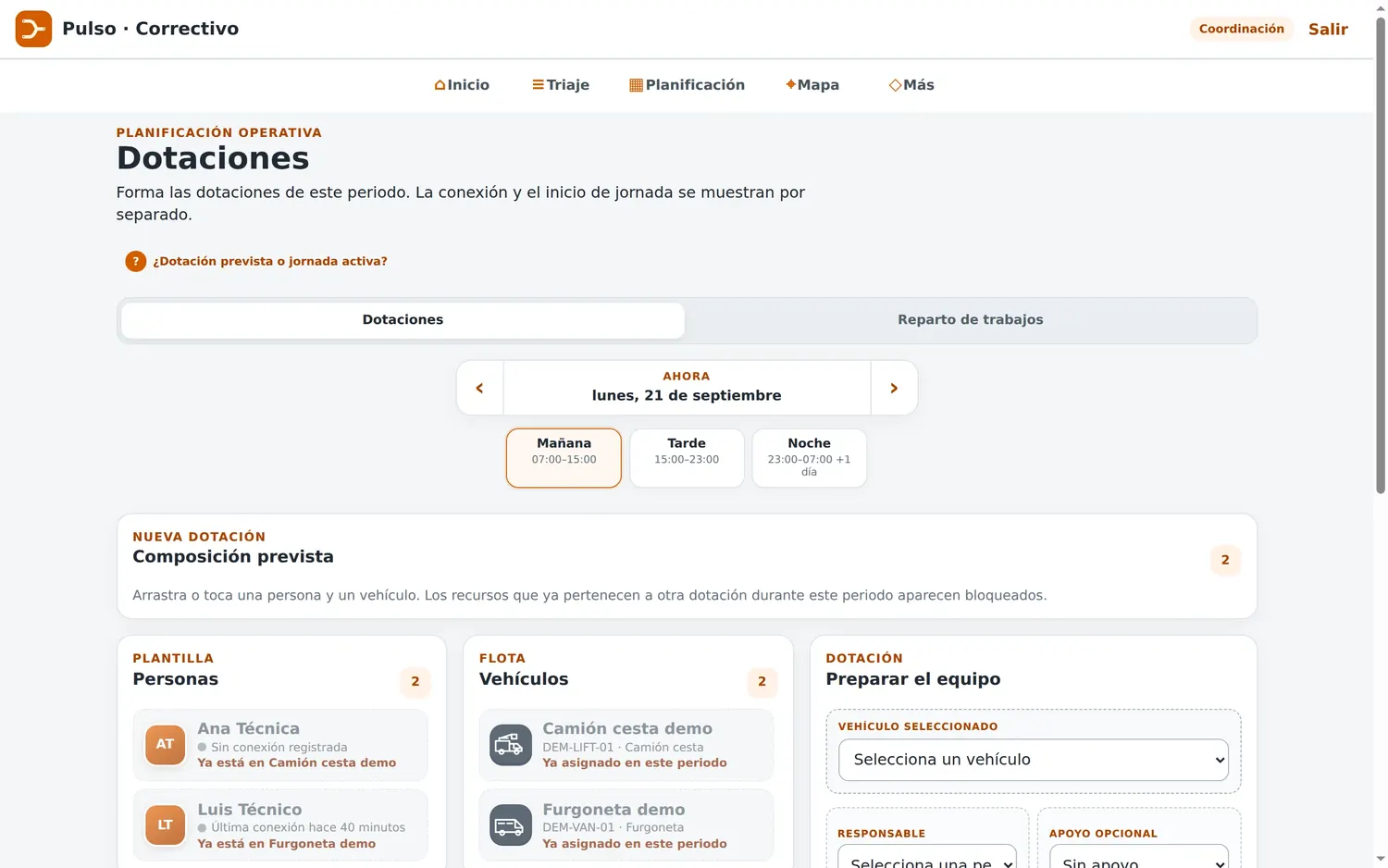Click the Personas count badge

(x=415, y=682)
